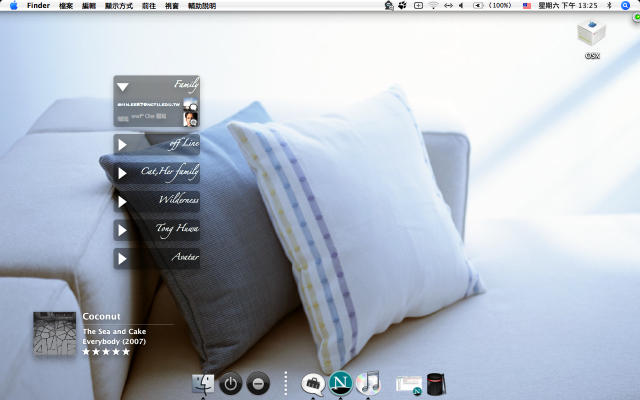The height and width of the screenshot is (400, 640).
Task: Open the volume speaker menu
Action: click(461, 6)
